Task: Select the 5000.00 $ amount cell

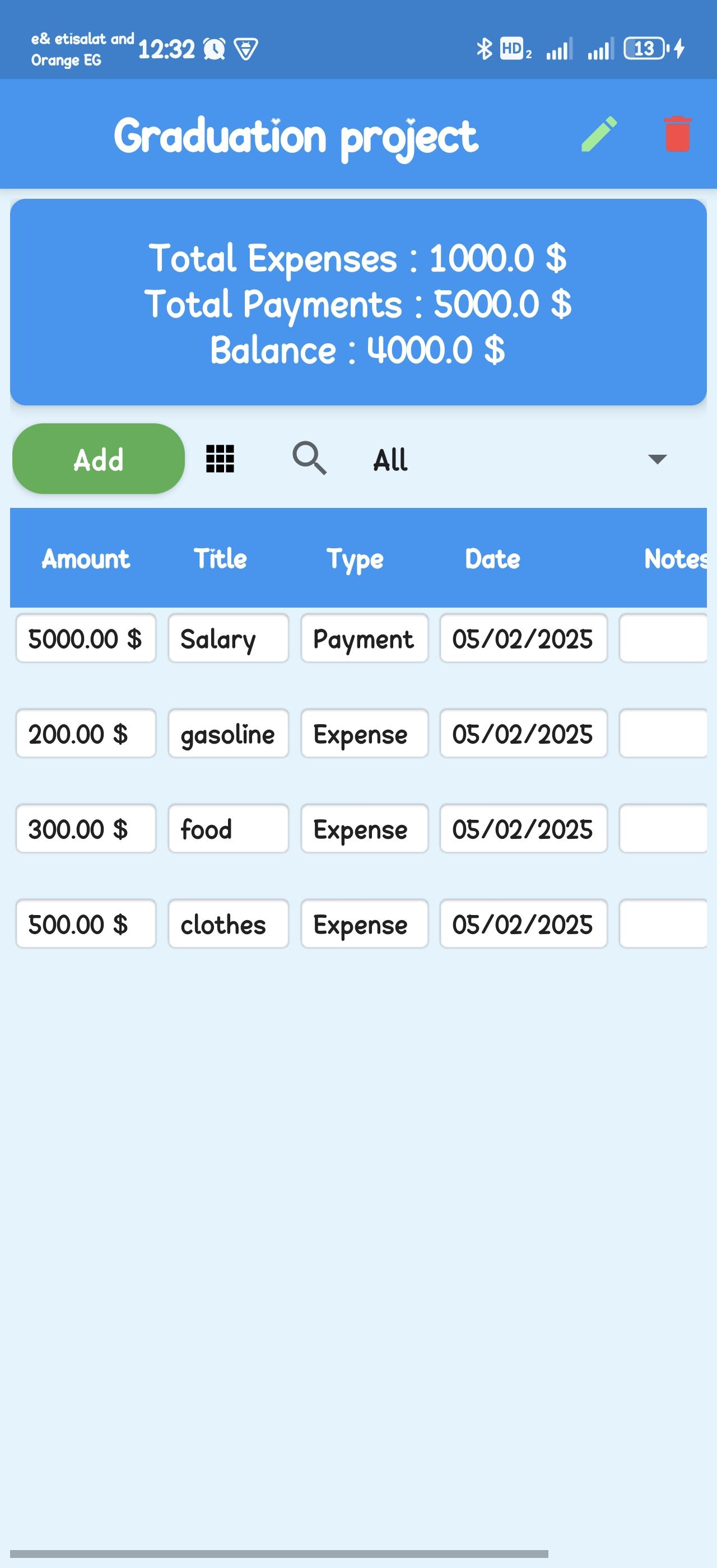Action: 86,638
